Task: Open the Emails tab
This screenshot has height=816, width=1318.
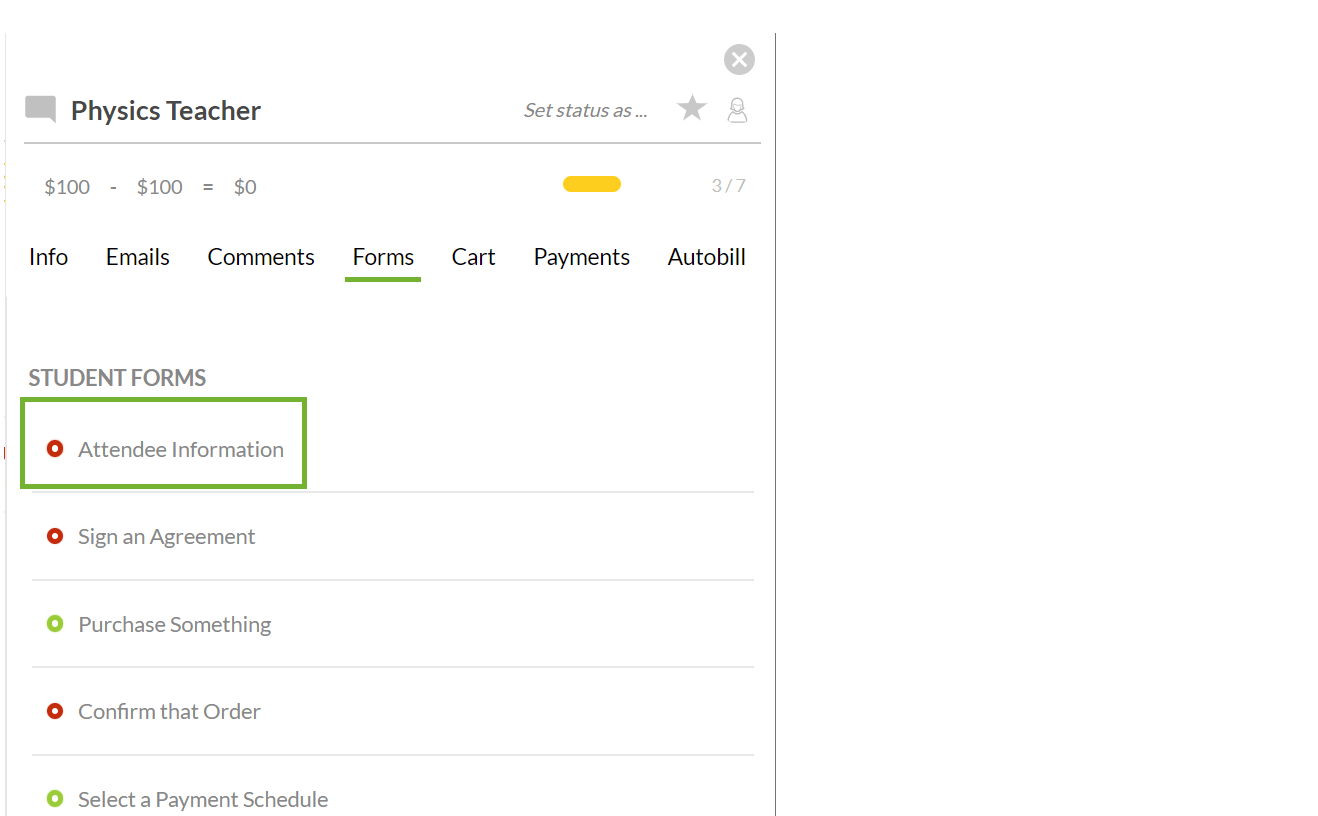Action: coord(138,257)
